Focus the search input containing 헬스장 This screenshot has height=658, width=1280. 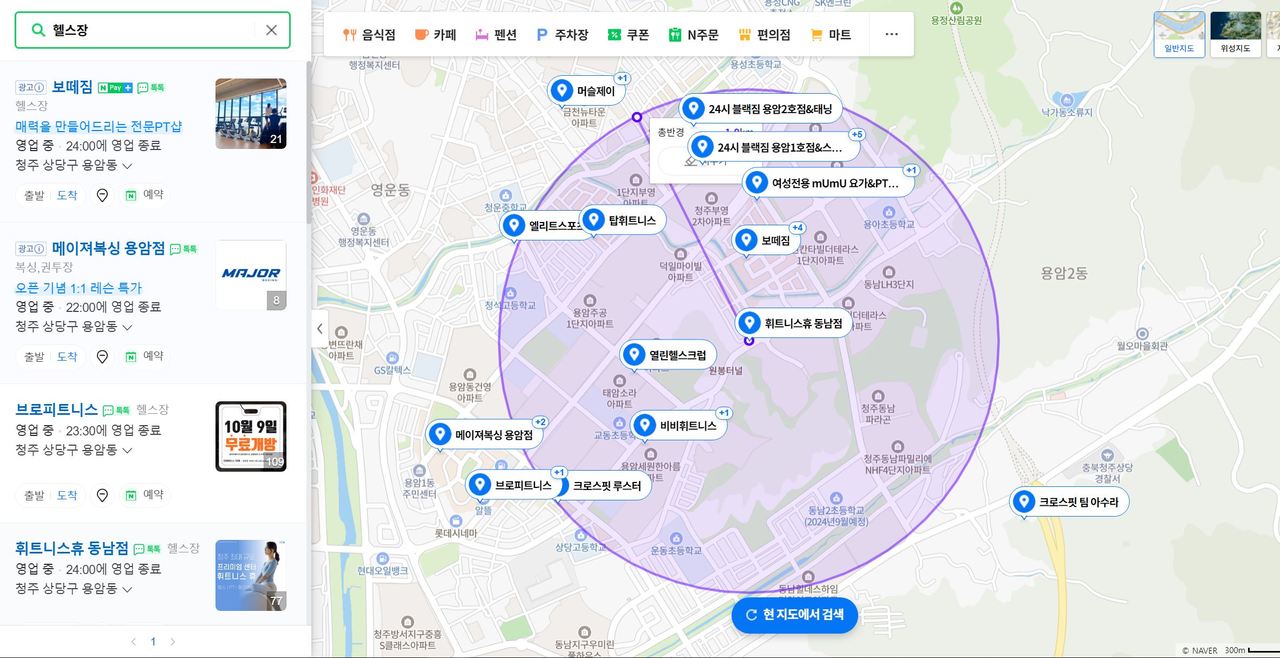[x=152, y=30]
